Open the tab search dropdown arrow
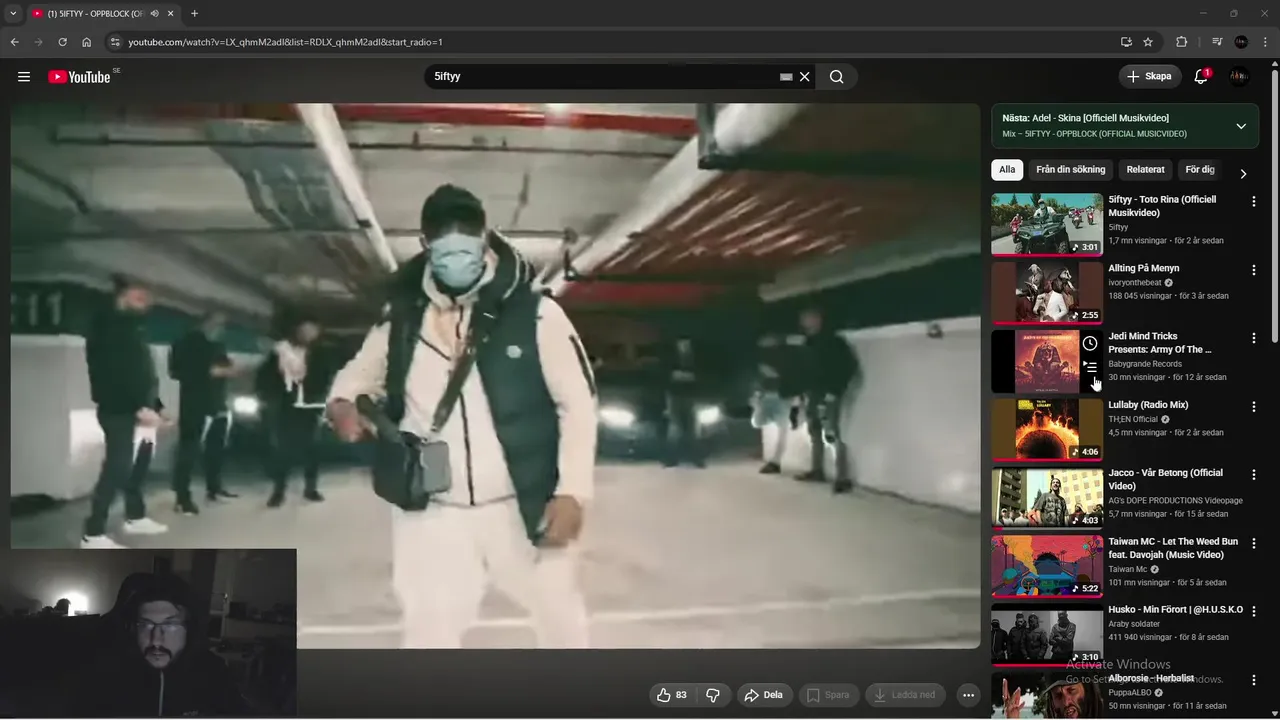 [x=13, y=14]
